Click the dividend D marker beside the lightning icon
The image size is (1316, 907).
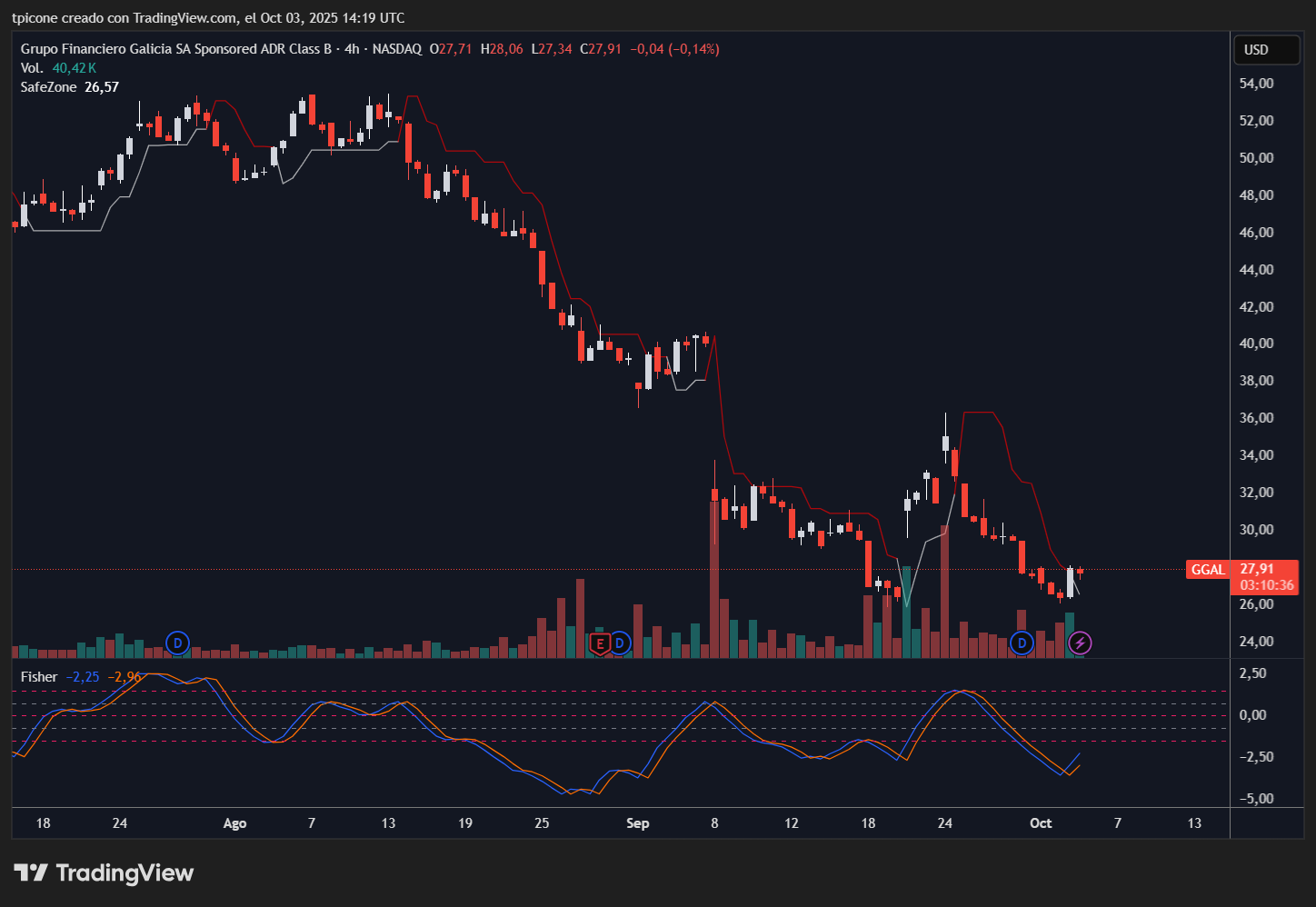(x=1022, y=644)
